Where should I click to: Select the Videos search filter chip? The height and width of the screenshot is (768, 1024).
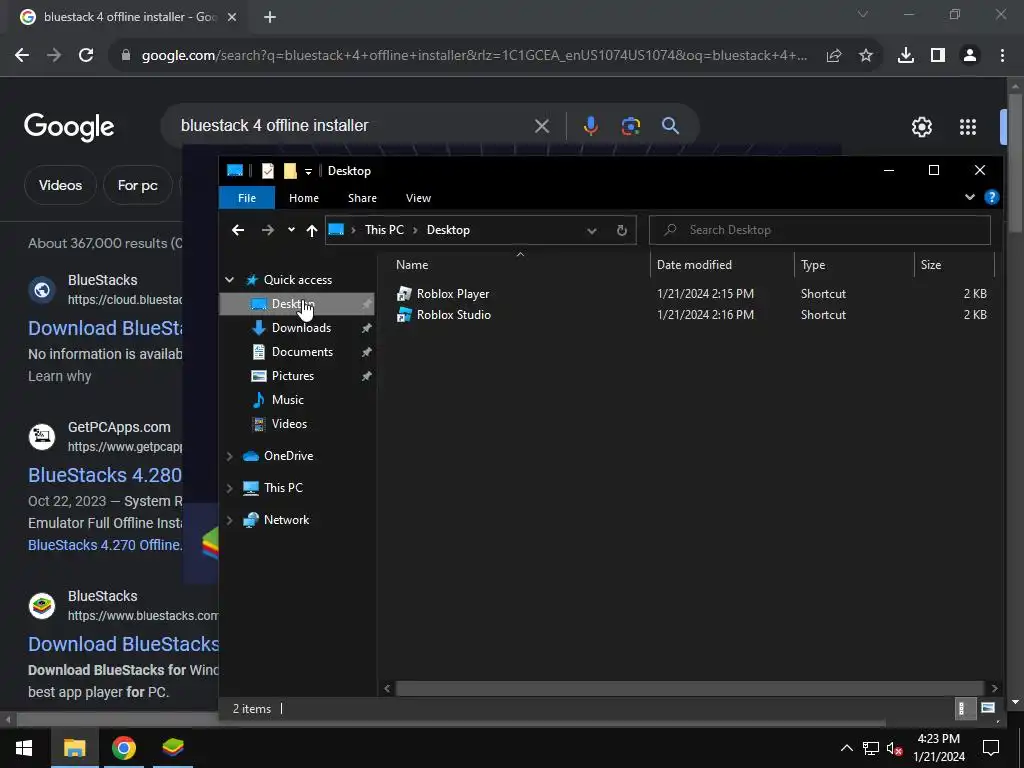(x=60, y=185)
